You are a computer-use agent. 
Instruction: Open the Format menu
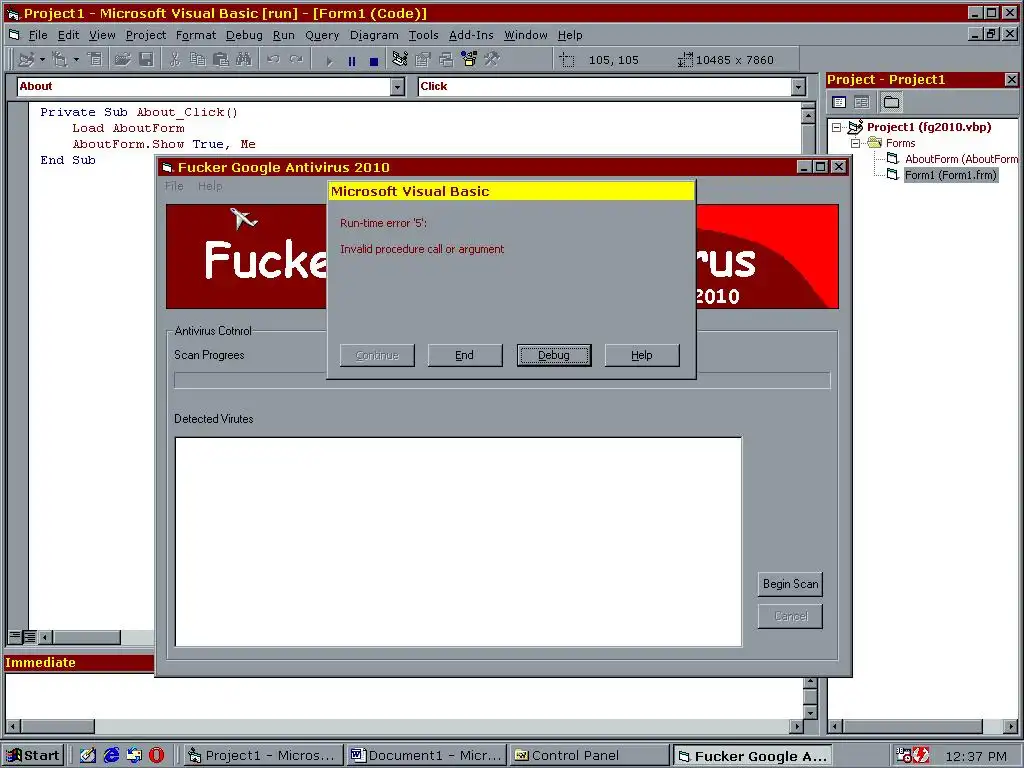[x=195, y=35]
